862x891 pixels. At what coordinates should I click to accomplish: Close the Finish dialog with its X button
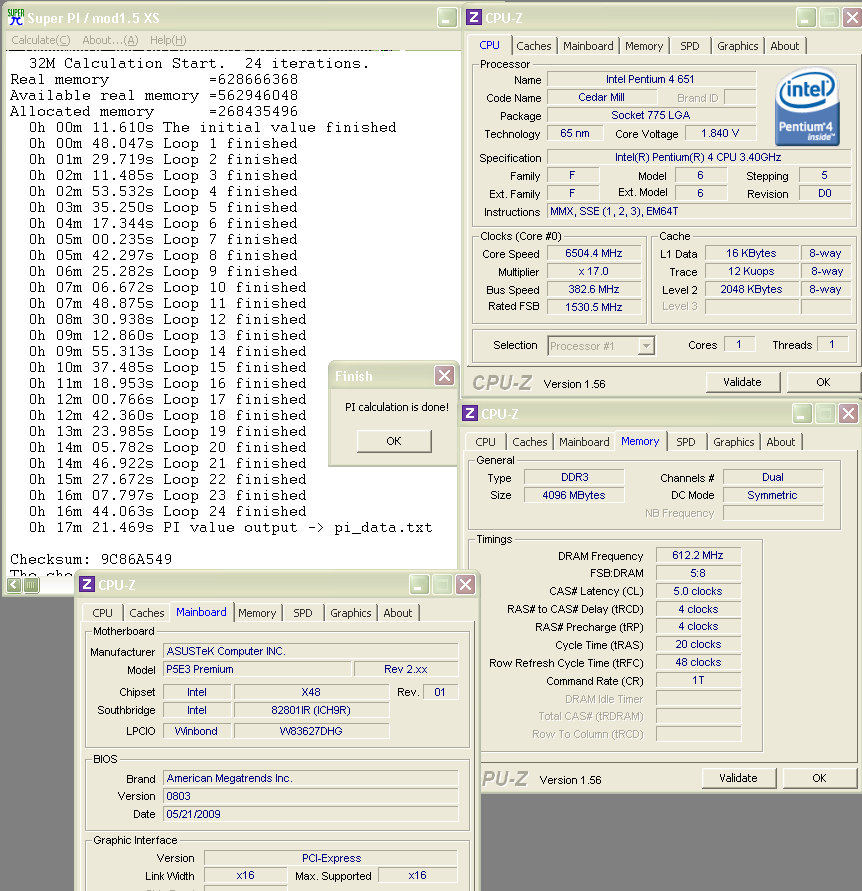pos(444,375)
